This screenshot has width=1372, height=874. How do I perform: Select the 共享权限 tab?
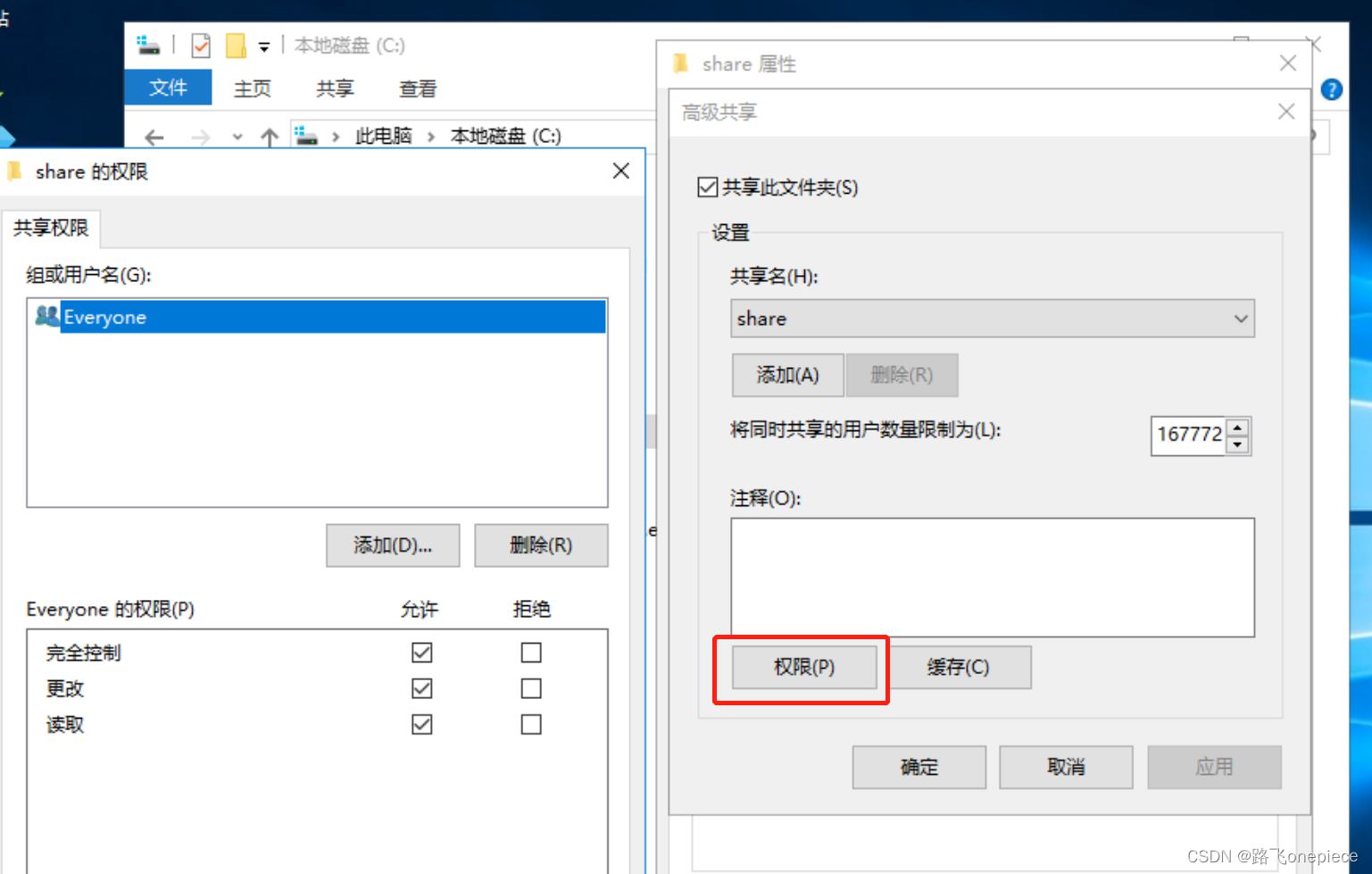pos(51,228)
